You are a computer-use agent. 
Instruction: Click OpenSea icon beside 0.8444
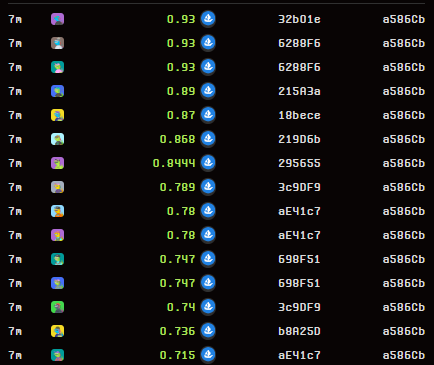pyautogui.click(x=208, y=163)
